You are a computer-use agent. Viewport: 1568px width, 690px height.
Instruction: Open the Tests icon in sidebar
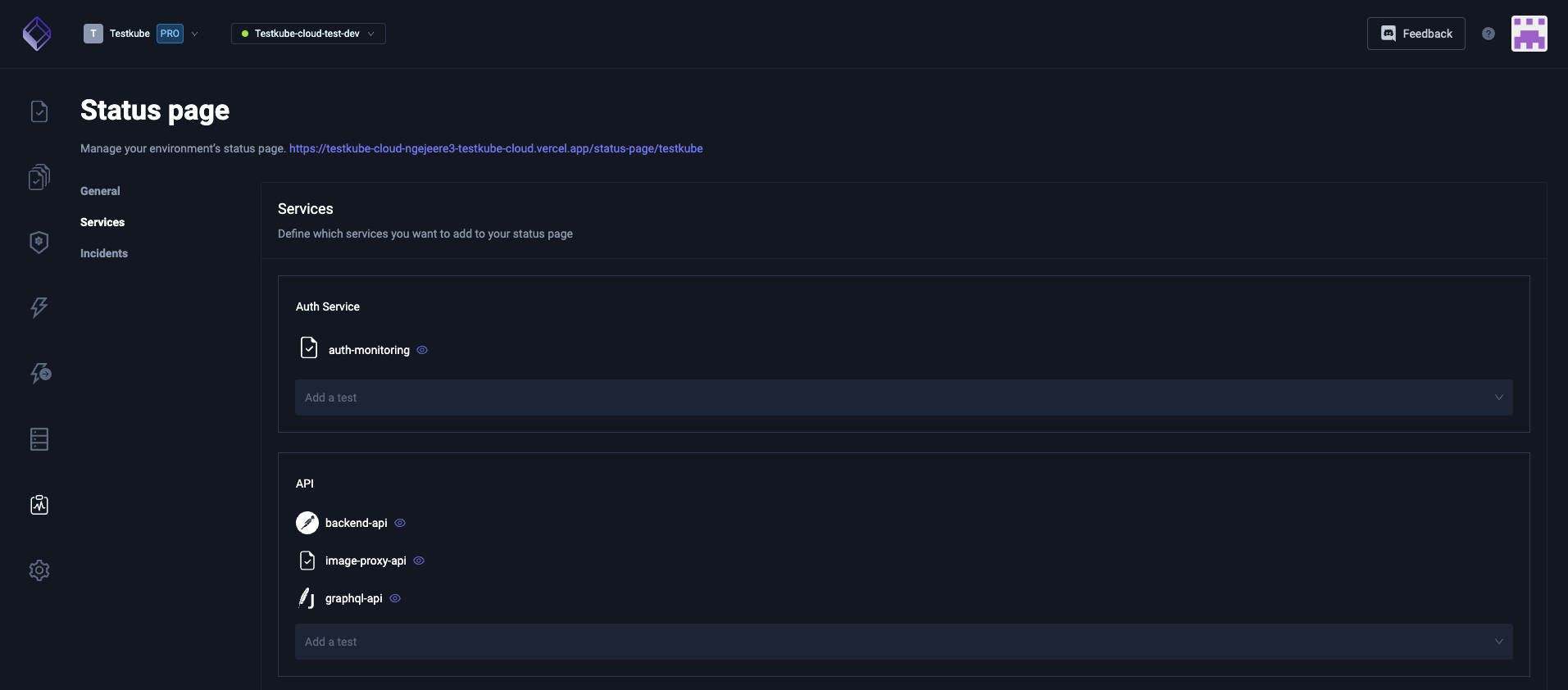pyautogui.click(x=39, y=111)
